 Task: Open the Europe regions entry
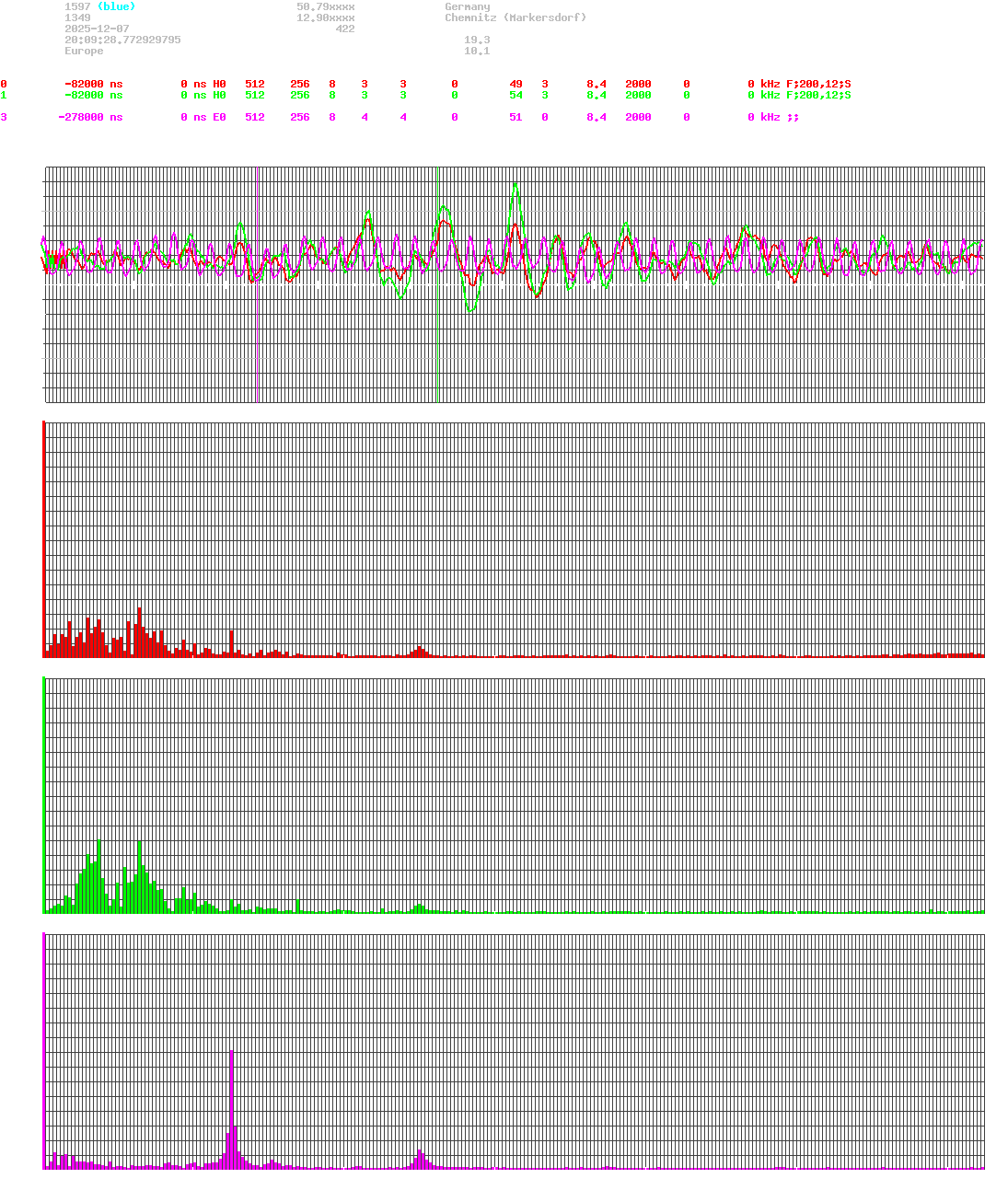point(83,51)
